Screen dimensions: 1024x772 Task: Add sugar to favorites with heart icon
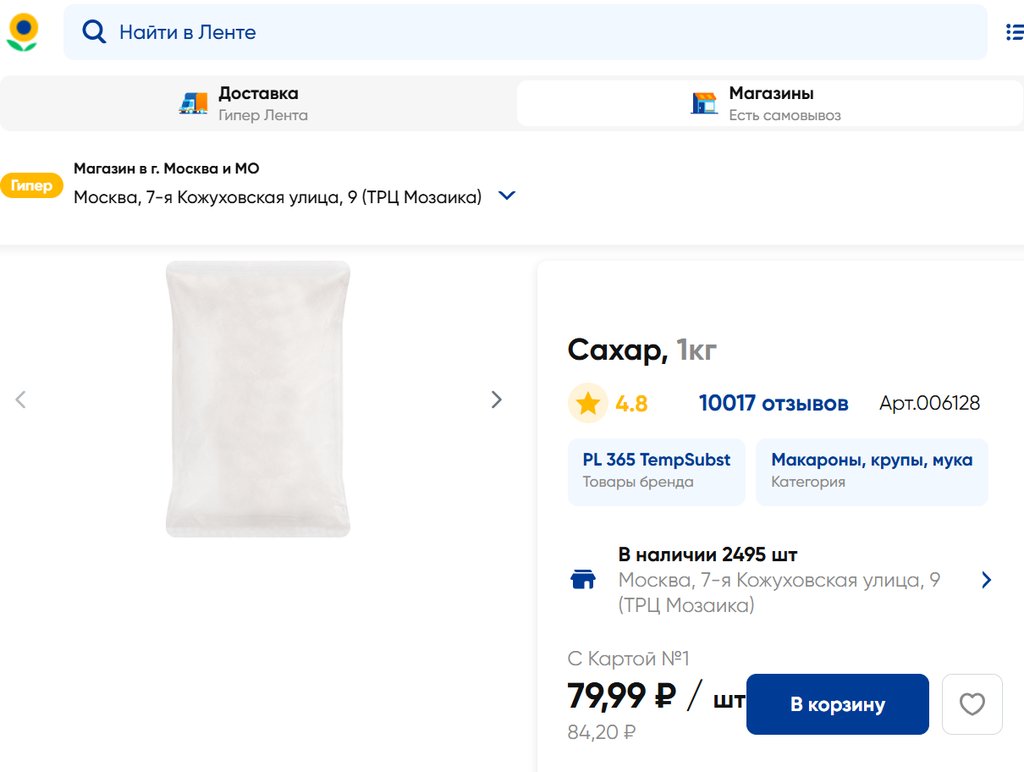(x=972, y=704)
